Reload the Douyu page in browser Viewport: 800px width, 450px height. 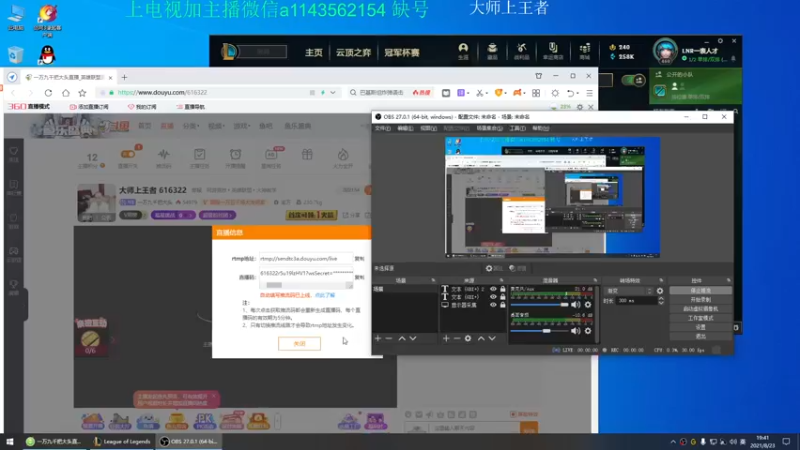pyautogui.click(x=48, y=93)
